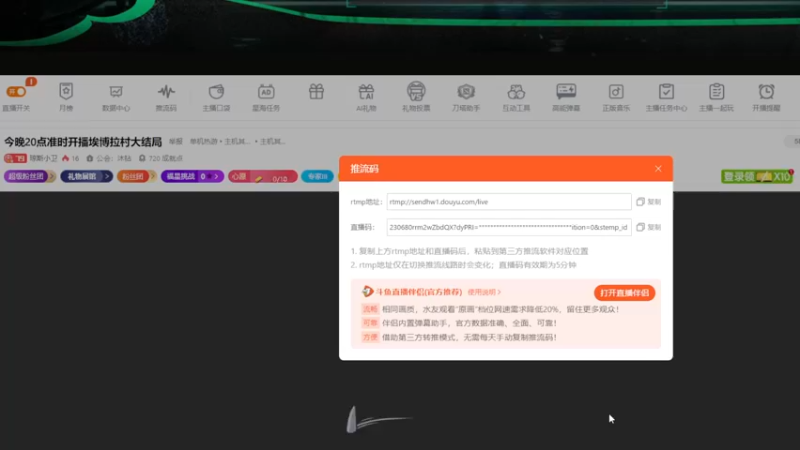Click the rtmp地址 input field
The image size is (800, 450).
tap(509, 202)
